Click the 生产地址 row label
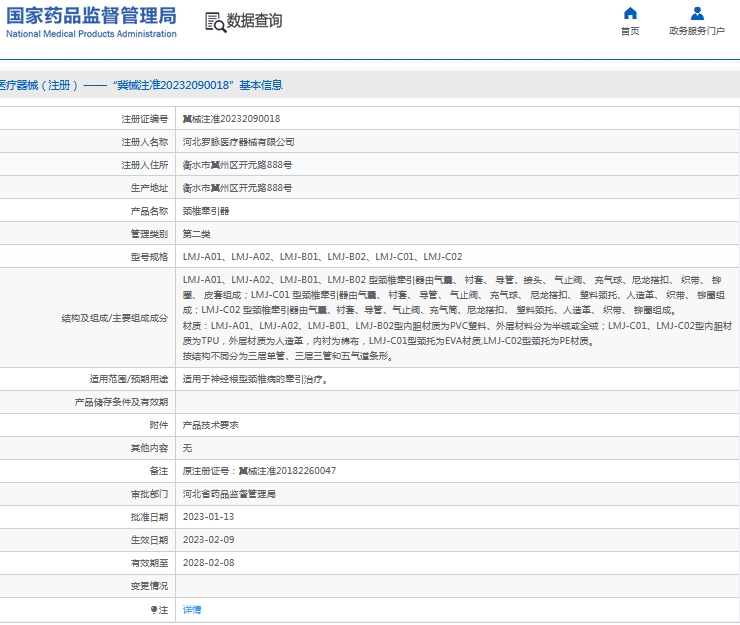740x625 pixels. pyautogui.click(x=149, y=188)
